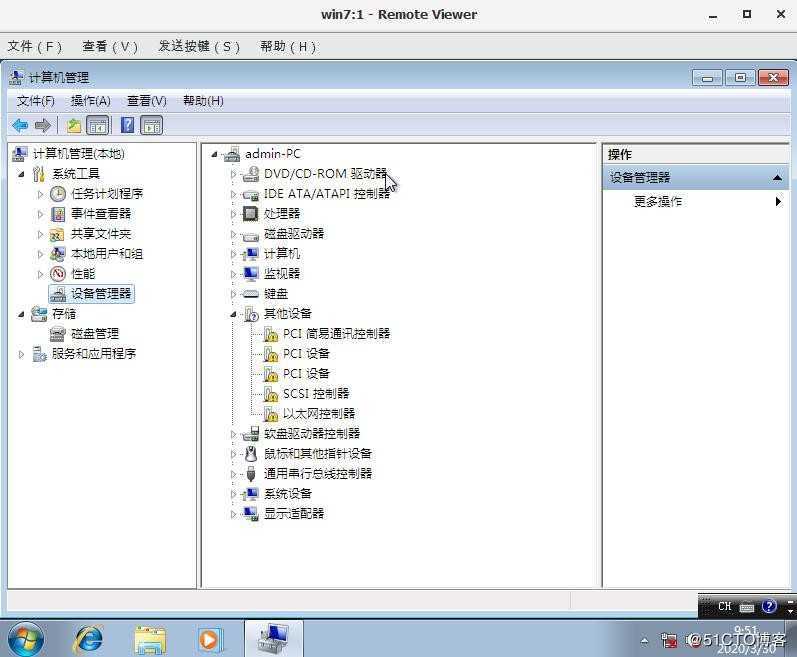Expand the 服务和应用程序 node arrow
797x657 pixels.
(21, 354)
